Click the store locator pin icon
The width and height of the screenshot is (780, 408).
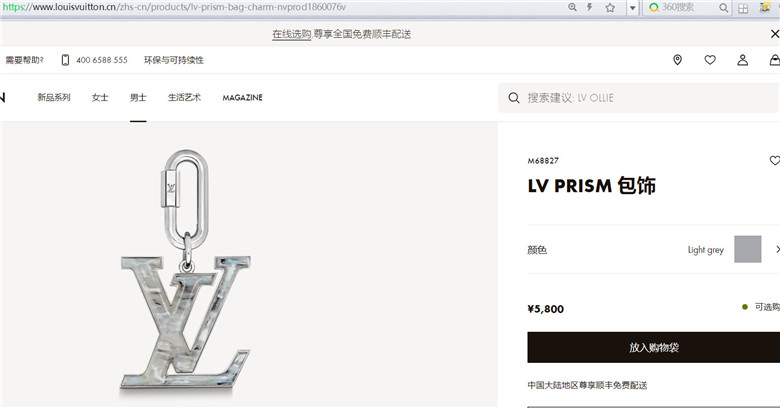coord(677,60)
